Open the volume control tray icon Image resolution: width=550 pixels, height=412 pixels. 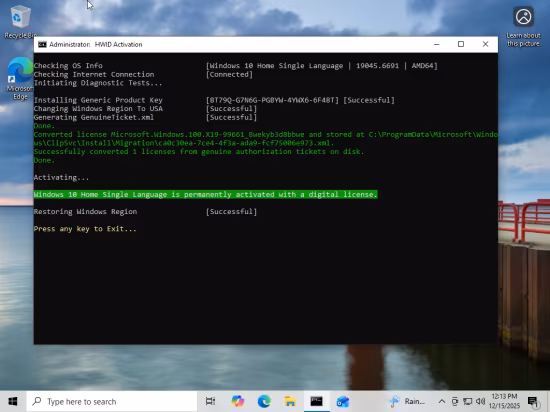tap(480, 401)
